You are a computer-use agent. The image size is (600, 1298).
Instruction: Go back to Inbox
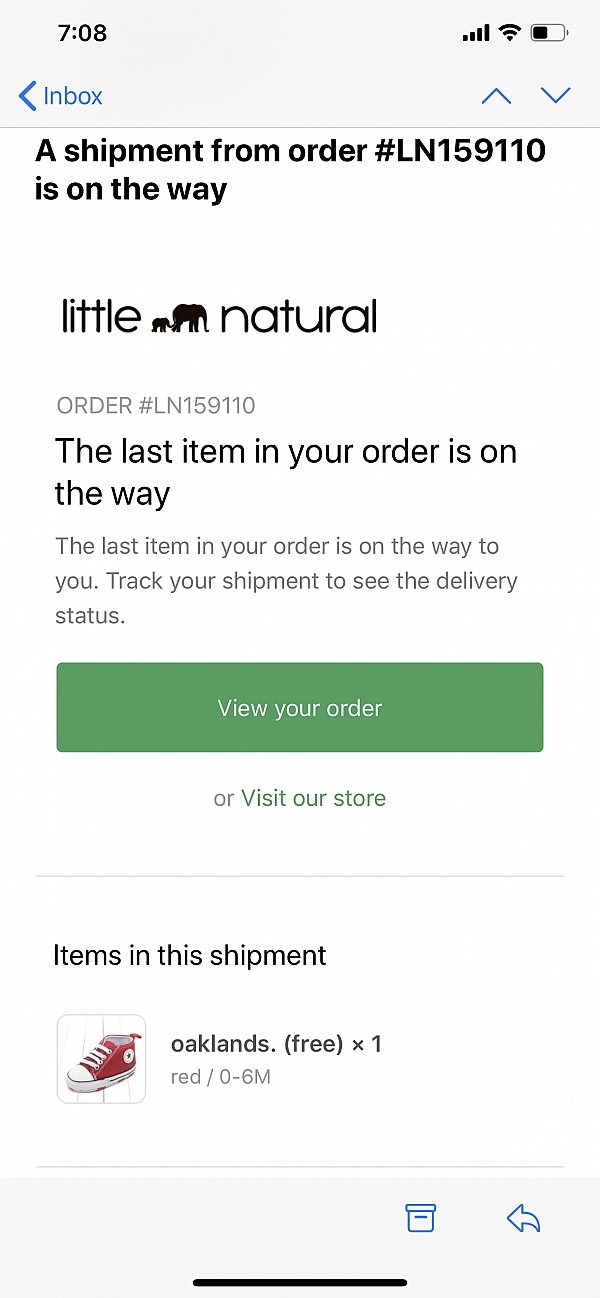61,96
